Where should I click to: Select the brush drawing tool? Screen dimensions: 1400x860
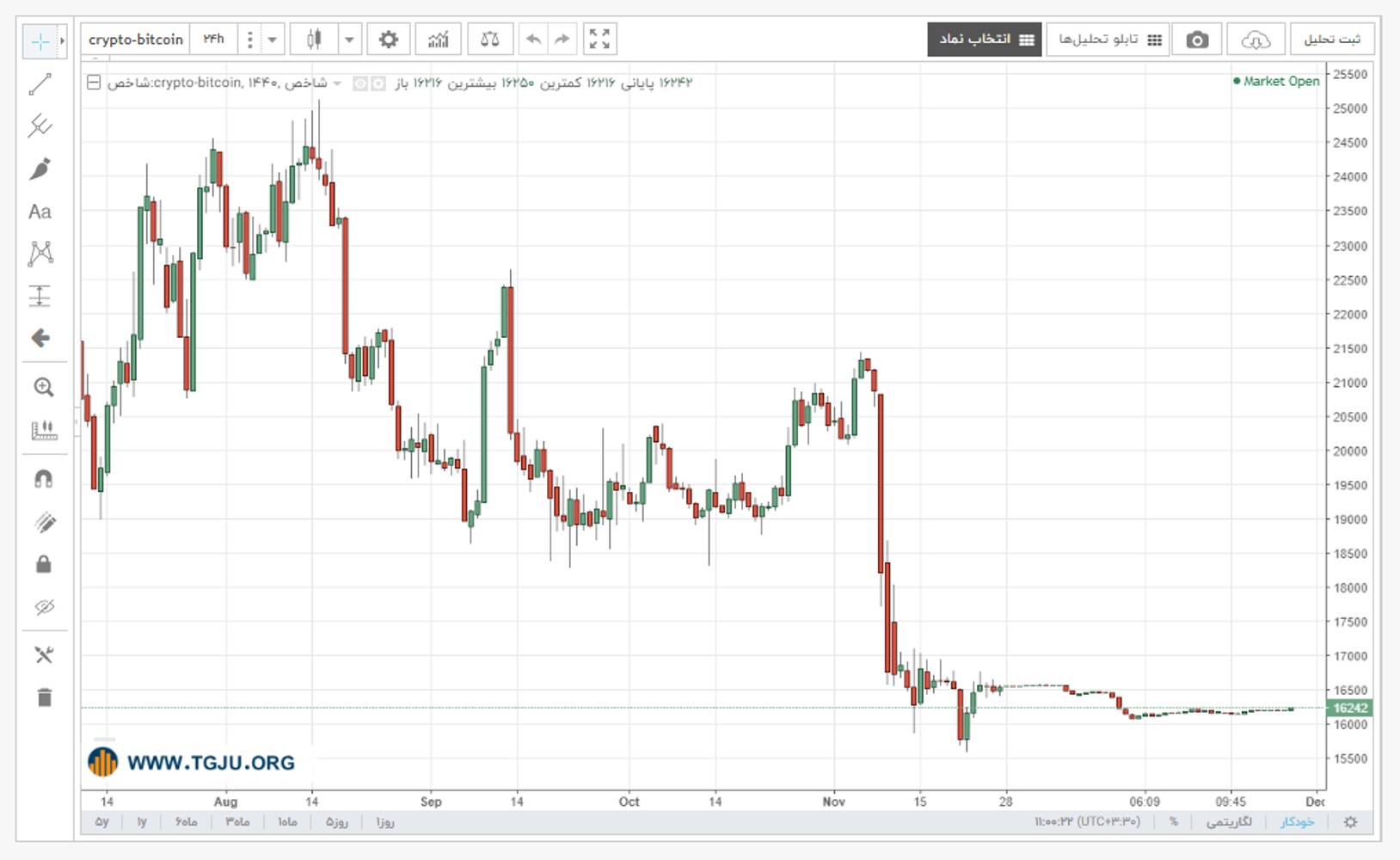40,169
